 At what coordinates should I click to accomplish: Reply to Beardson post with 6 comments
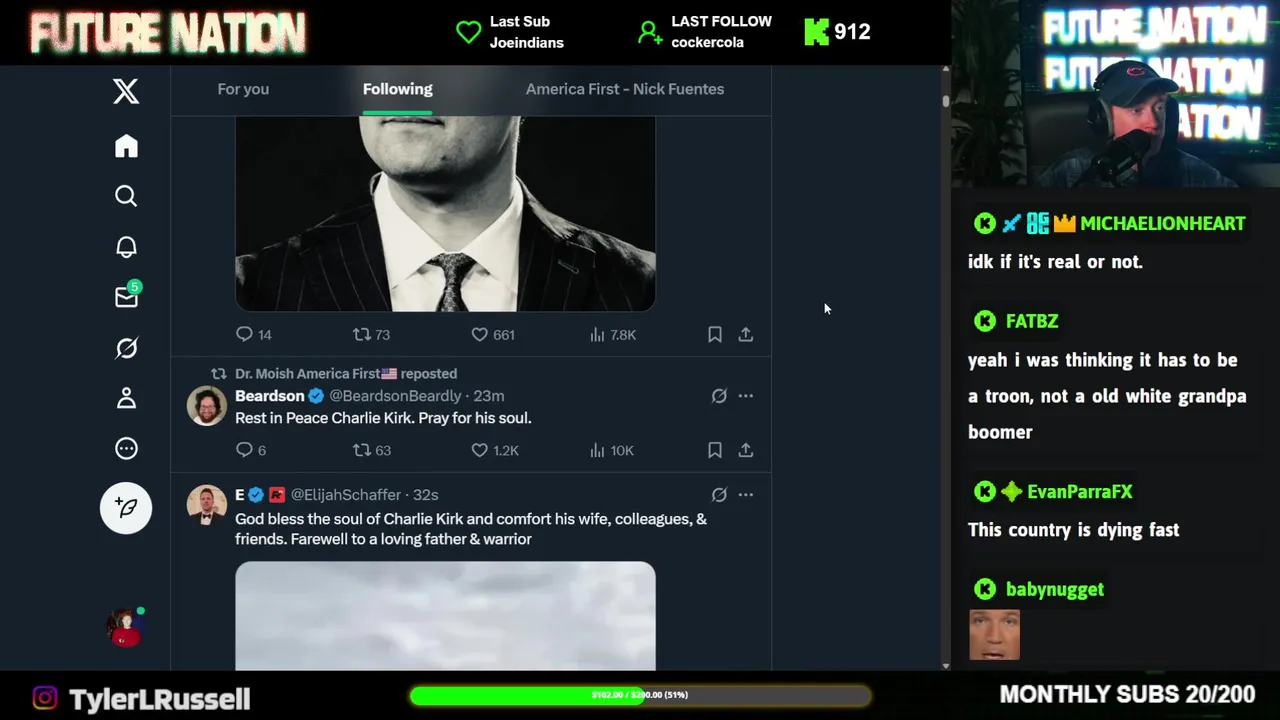(251, 450)
